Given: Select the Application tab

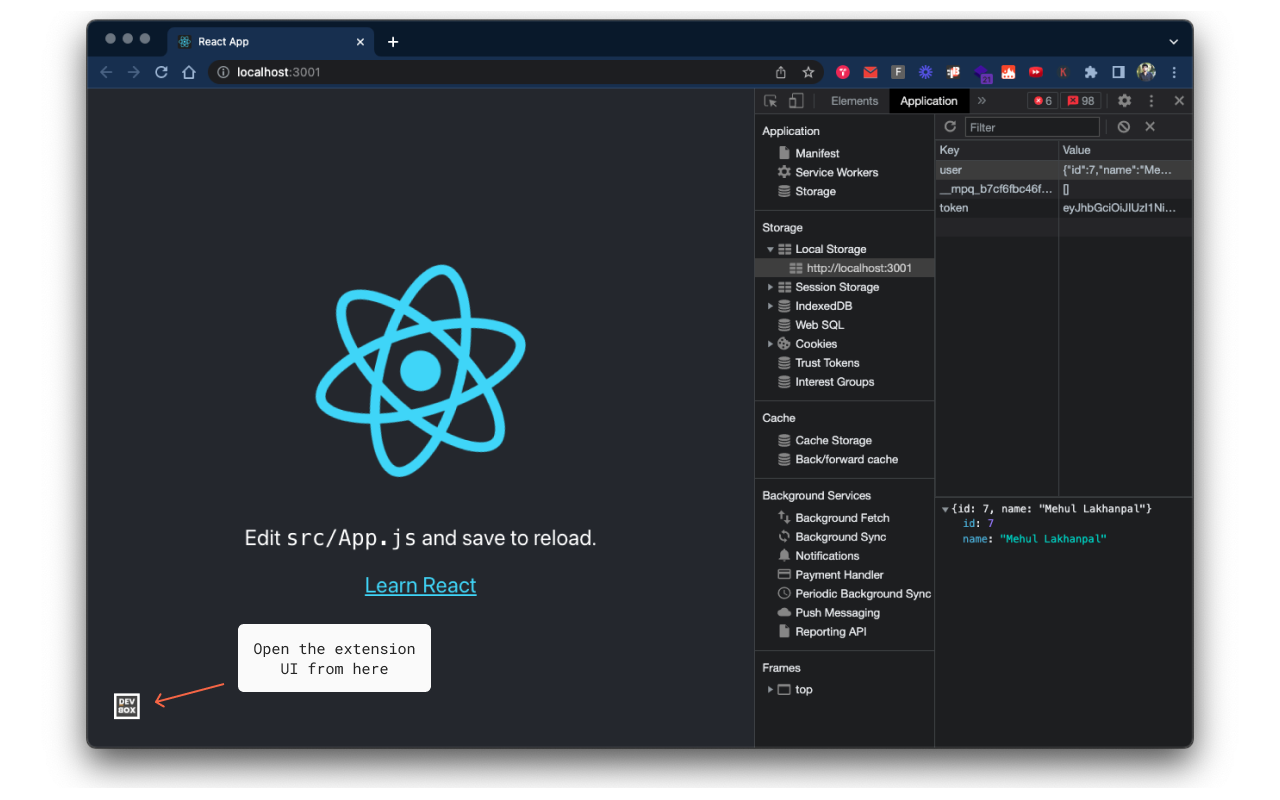Looking at the screenshot, I should (x=928, y=101).
